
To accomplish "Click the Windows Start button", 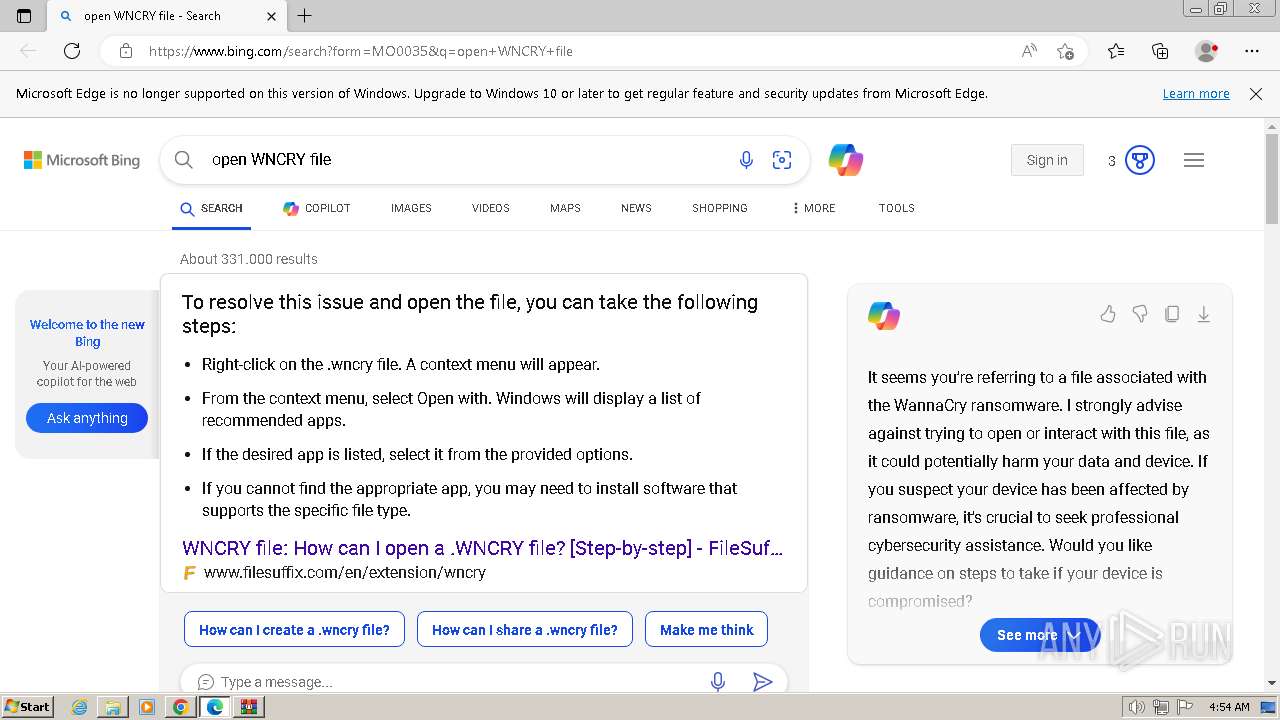I will [x=27, y=707].
